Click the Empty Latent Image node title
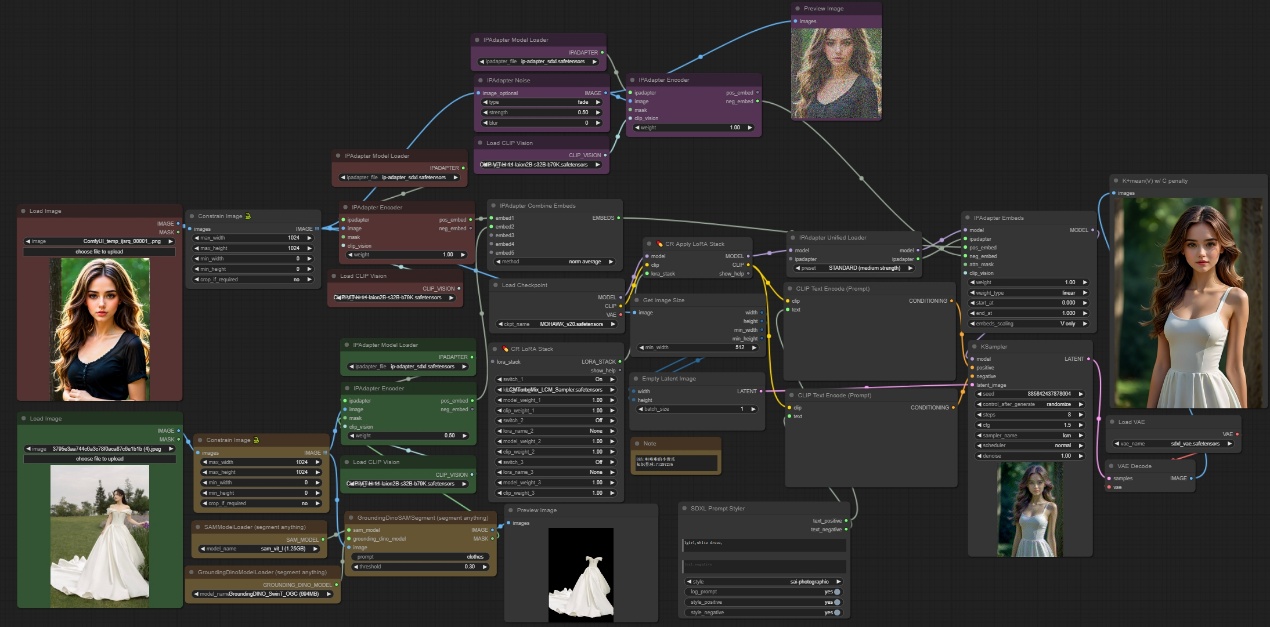The image size is (1270, 627). 671,379
